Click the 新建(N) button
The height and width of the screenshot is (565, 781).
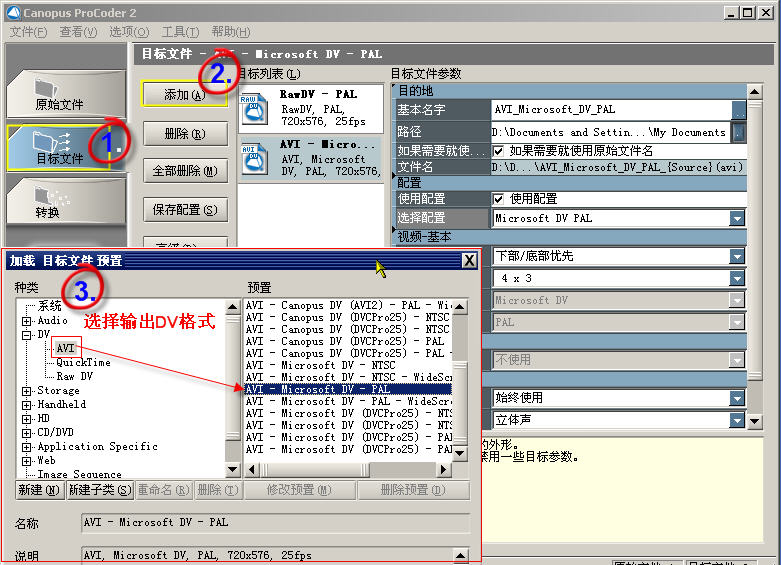click(39, 490)
